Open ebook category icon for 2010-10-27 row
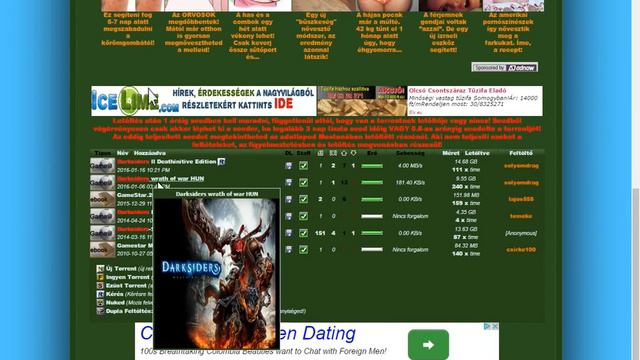640x360 pixels. tap(102, 249)
